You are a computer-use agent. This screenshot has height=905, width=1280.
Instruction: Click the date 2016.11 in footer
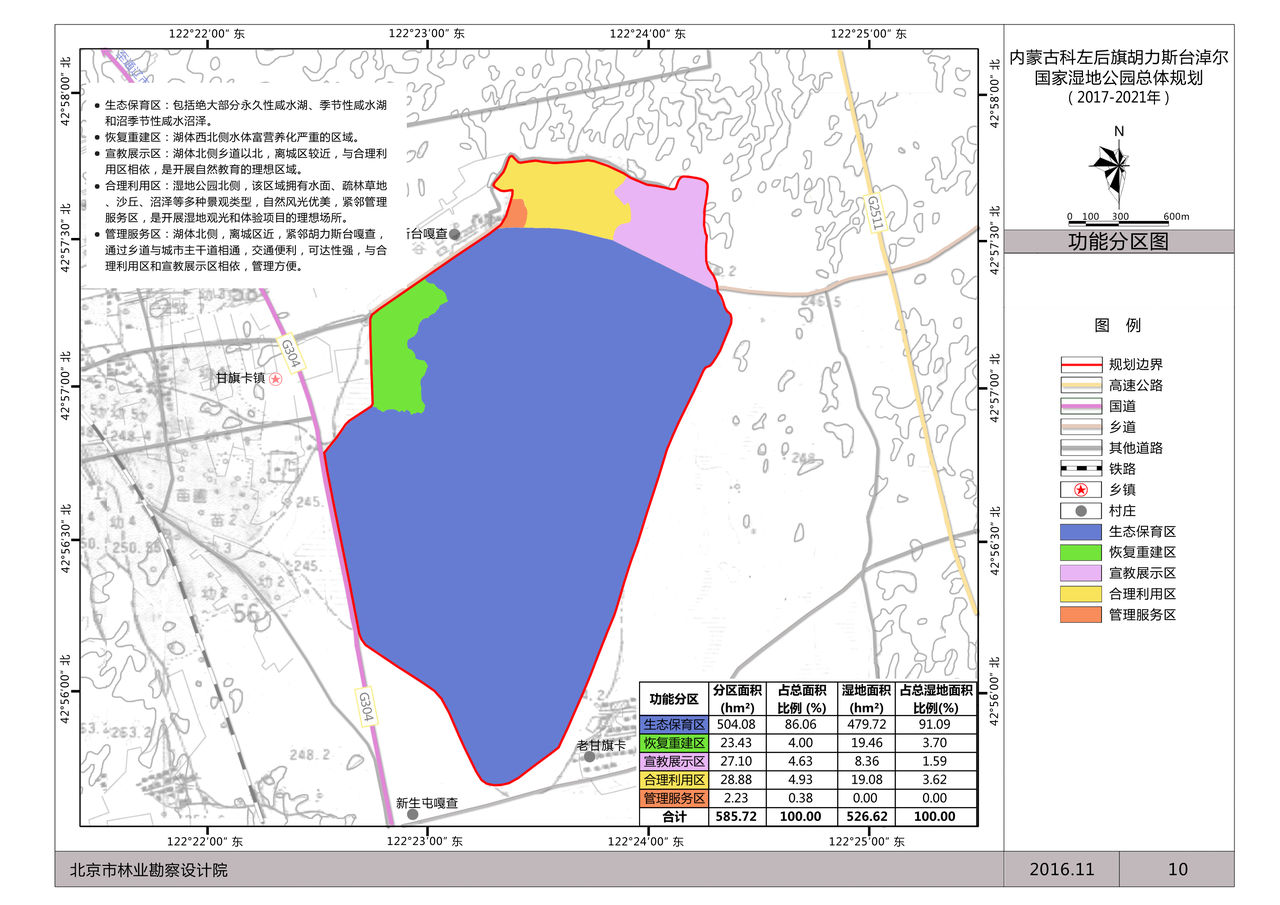(x=1062, y=870)
